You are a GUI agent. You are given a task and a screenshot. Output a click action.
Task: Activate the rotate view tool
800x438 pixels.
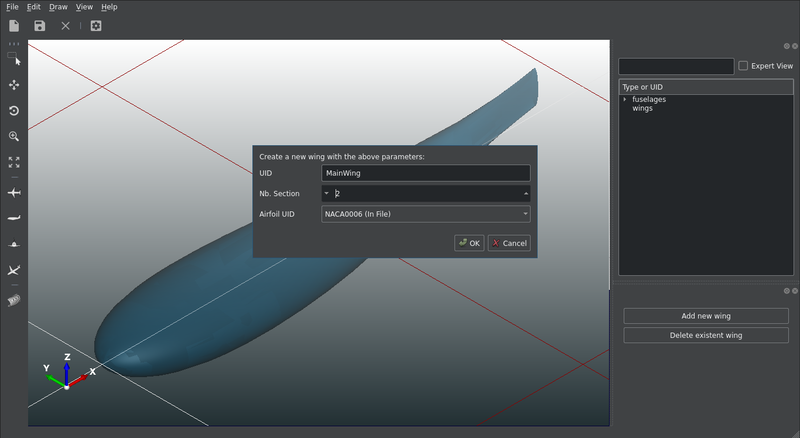point(14,111)
